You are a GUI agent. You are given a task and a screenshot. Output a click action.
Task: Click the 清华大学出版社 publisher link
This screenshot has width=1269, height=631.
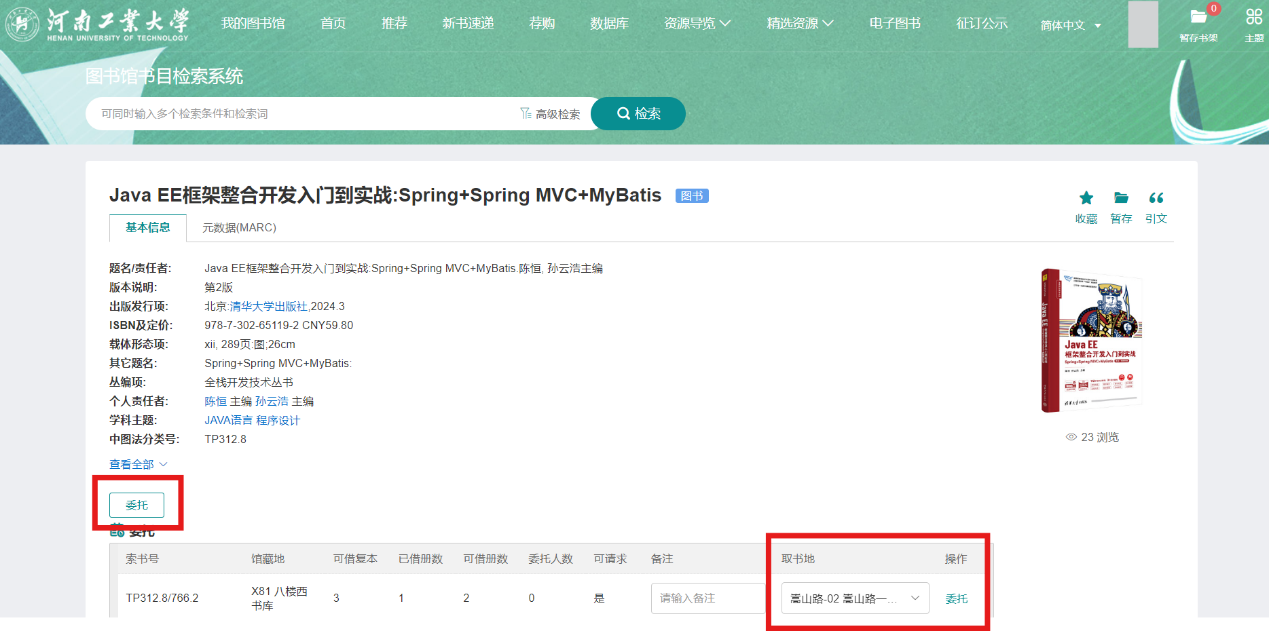click(x=269, y=306)
